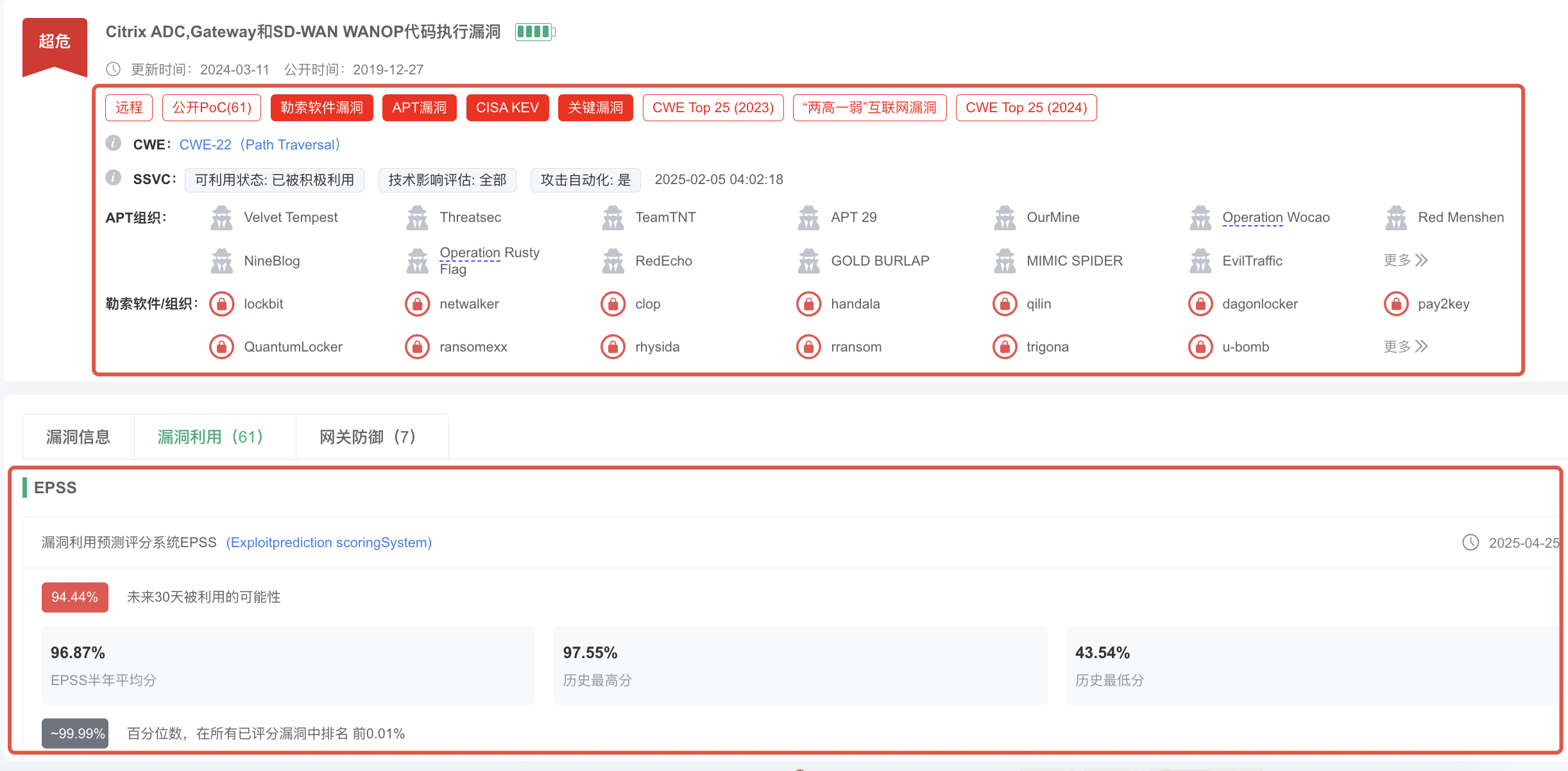Click the "两高一弱"互联网漏洞 tag
Screen dimensions: 1568x771
[x=870, y=108]
